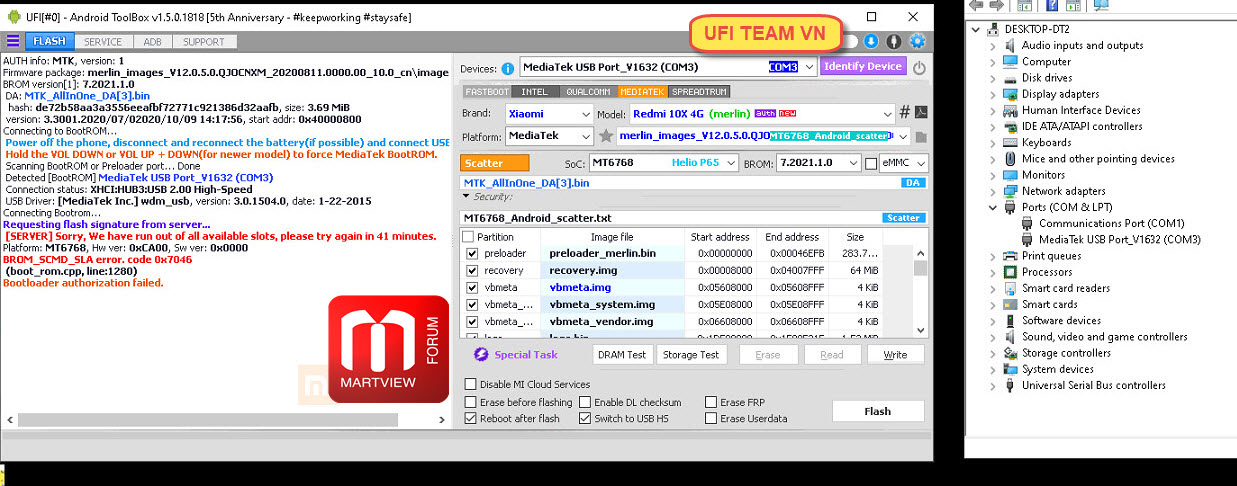Enable Erase Userdata checkbox

click(711, 418)
